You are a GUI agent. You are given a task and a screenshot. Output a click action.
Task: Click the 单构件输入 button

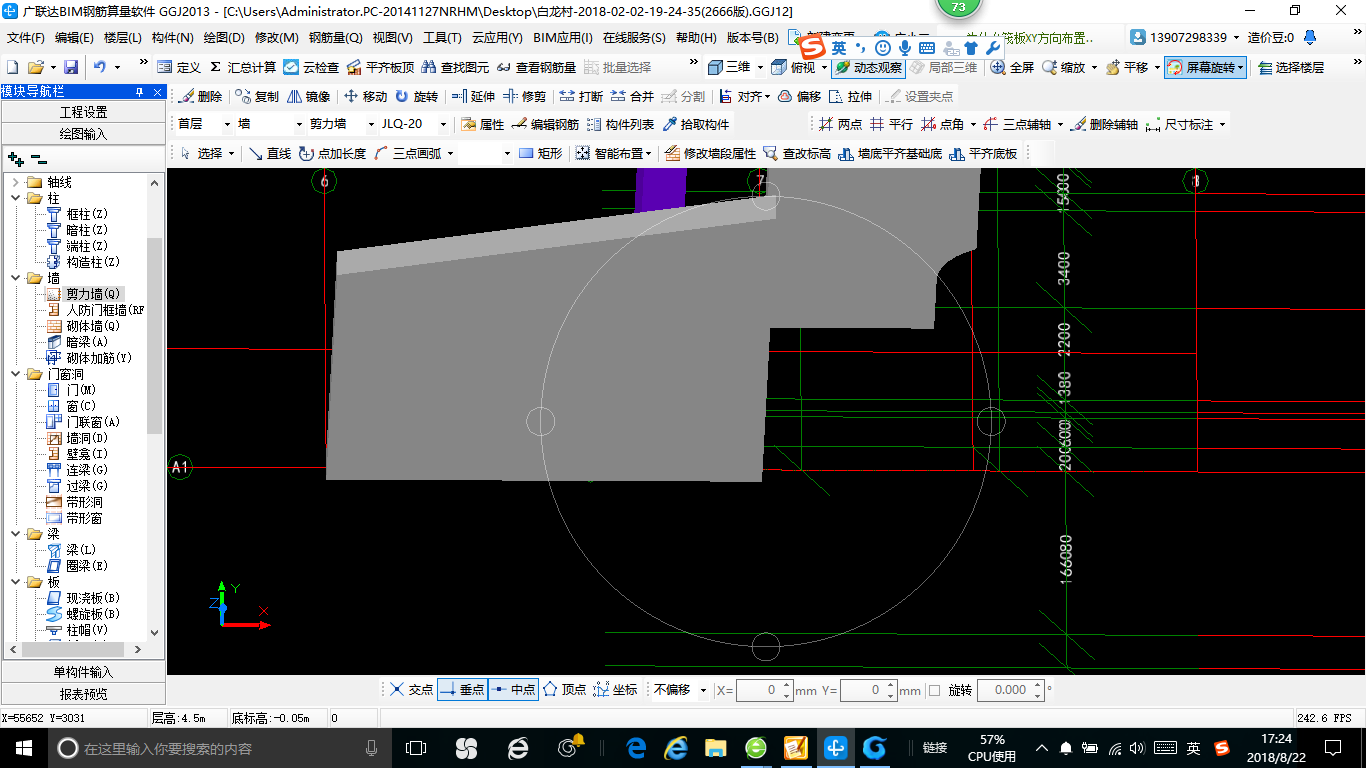point(83,672)
